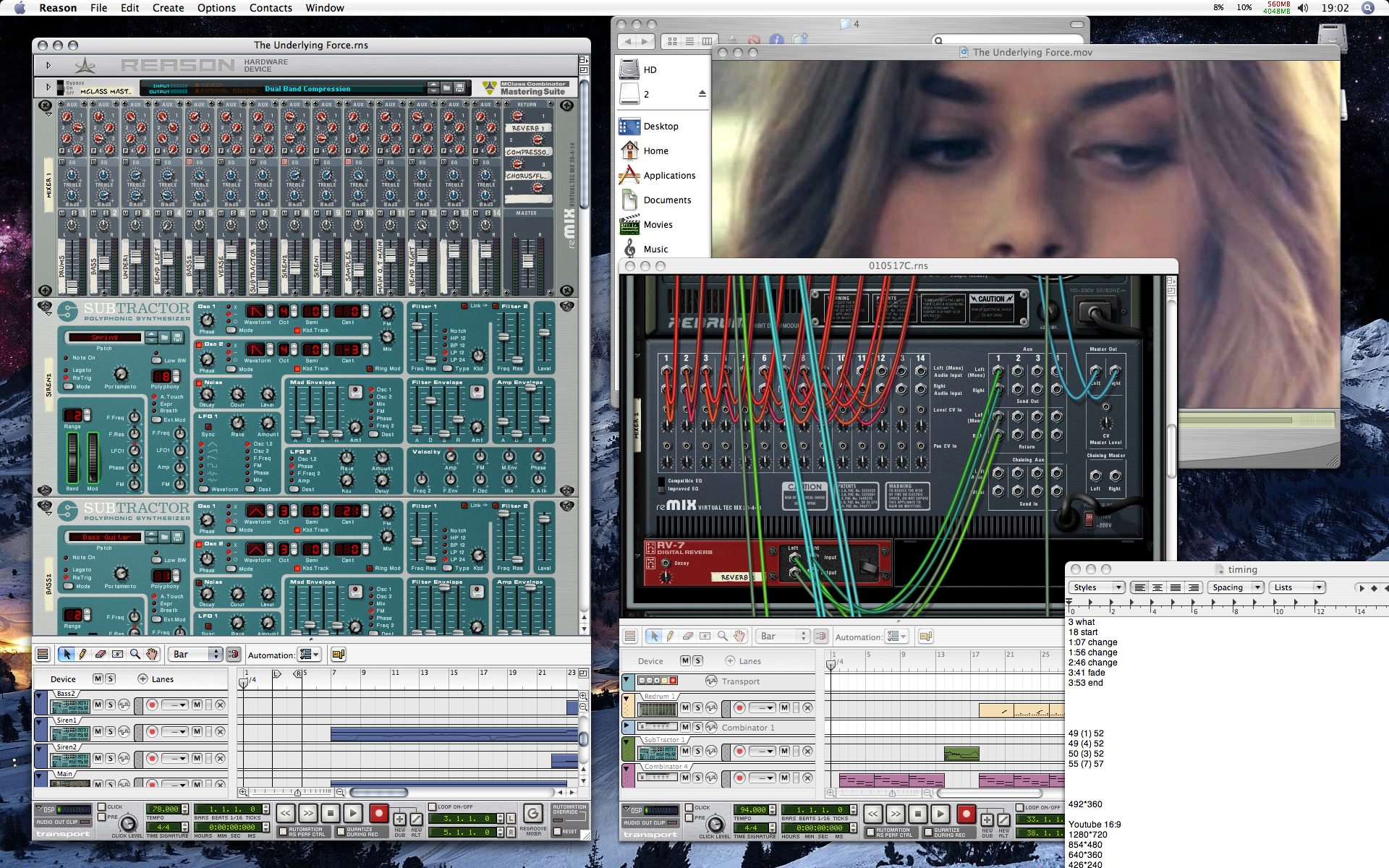Select the Pencil tool in left sequencer
Image resolution: width=1389 pixels, height=868 pixels.
tap(83, 654)
